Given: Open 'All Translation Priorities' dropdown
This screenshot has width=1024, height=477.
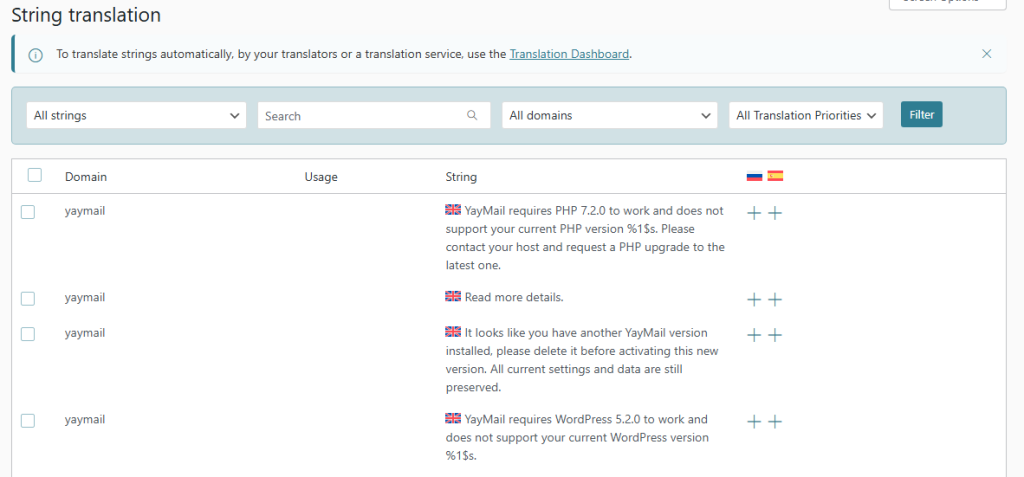Looking at the screenshot, I should (x=806, y=115).
